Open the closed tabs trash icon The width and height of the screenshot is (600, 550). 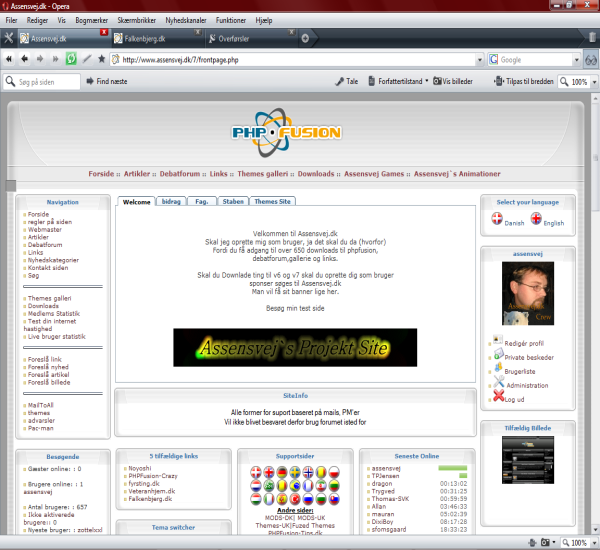(592, 37)
